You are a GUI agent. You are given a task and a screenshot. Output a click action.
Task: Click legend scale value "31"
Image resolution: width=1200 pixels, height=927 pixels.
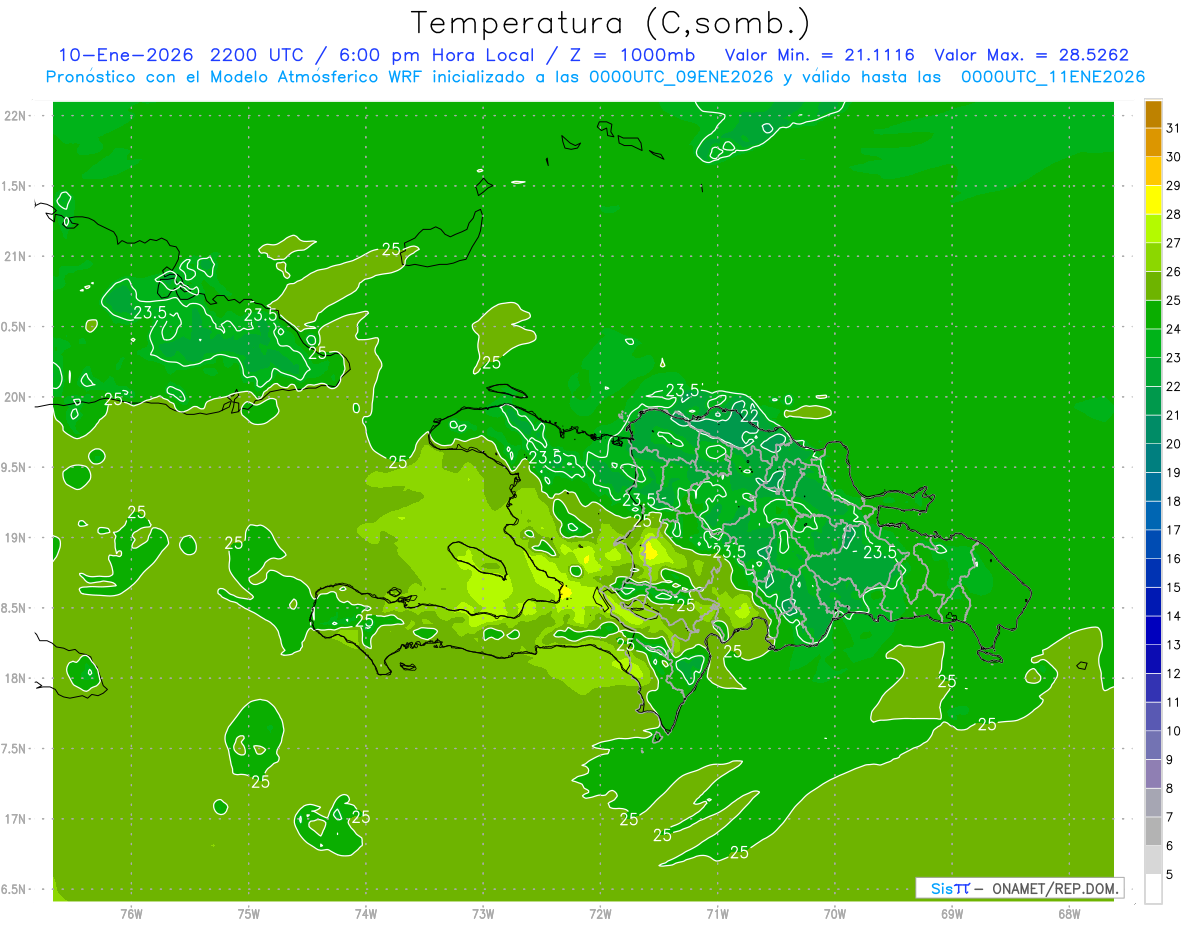[x=1174, y=128]
